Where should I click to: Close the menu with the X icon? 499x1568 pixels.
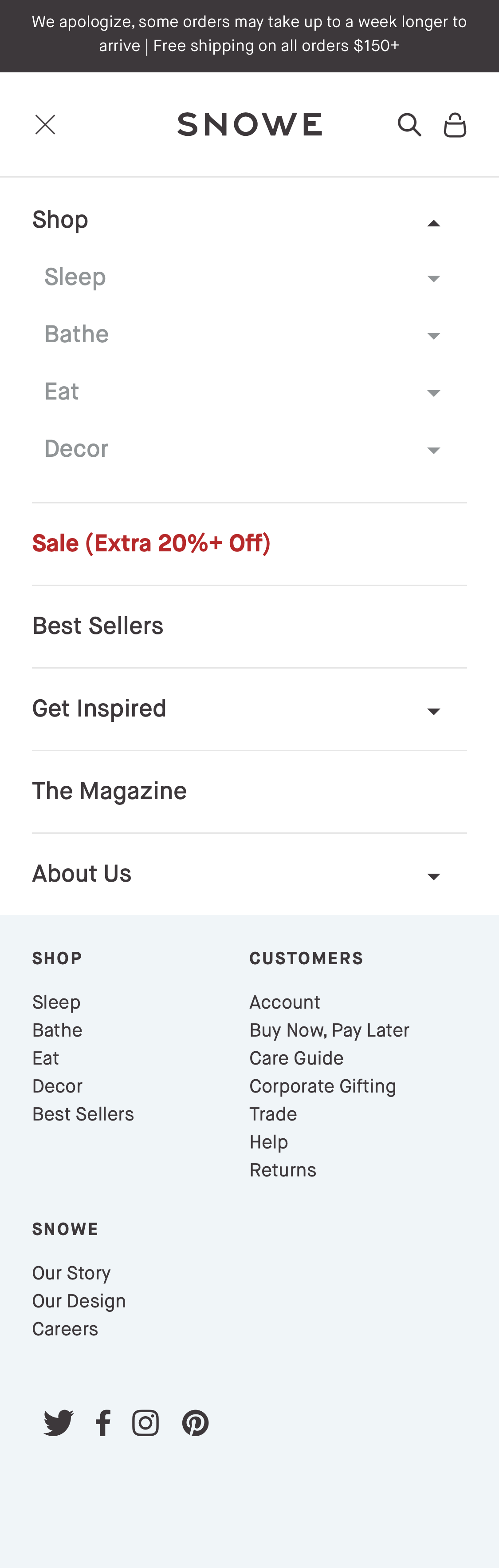coord(45,124)
